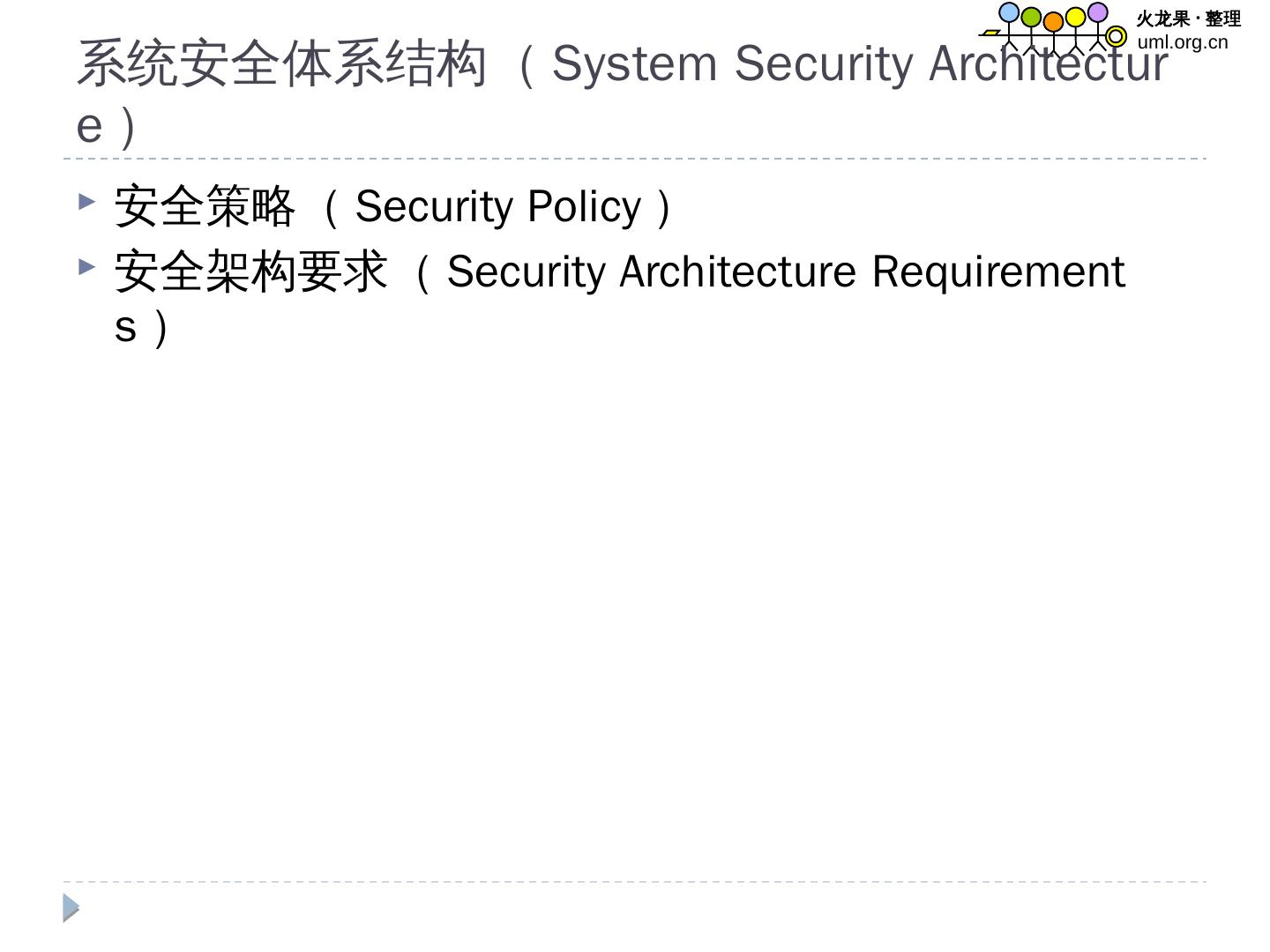Screen dimensions: 1270x952
Task: Click the blue arrow icon at bottom-left corner
Action: point(71,908)
